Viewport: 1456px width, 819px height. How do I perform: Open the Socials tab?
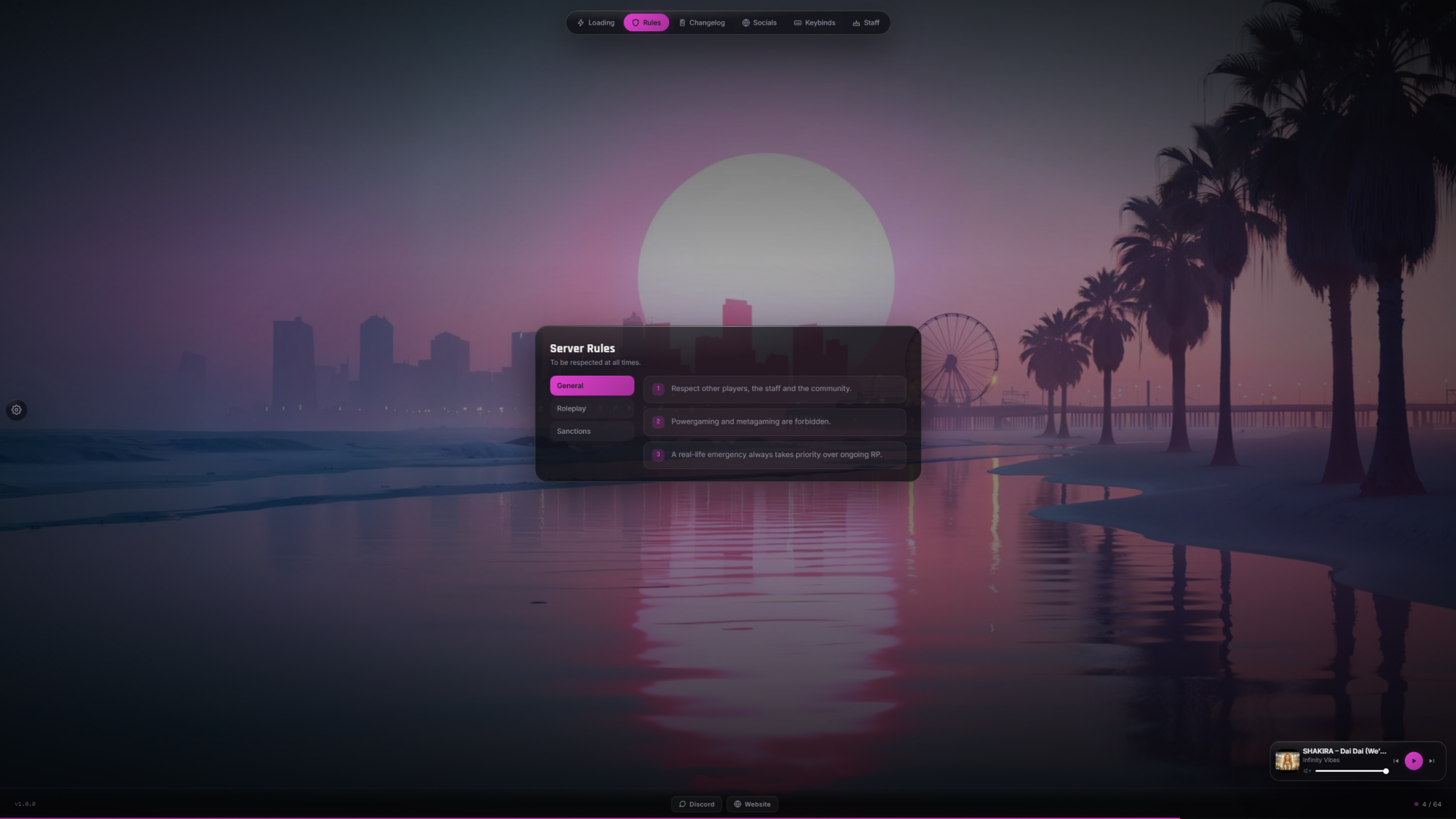tap(759, 23)
